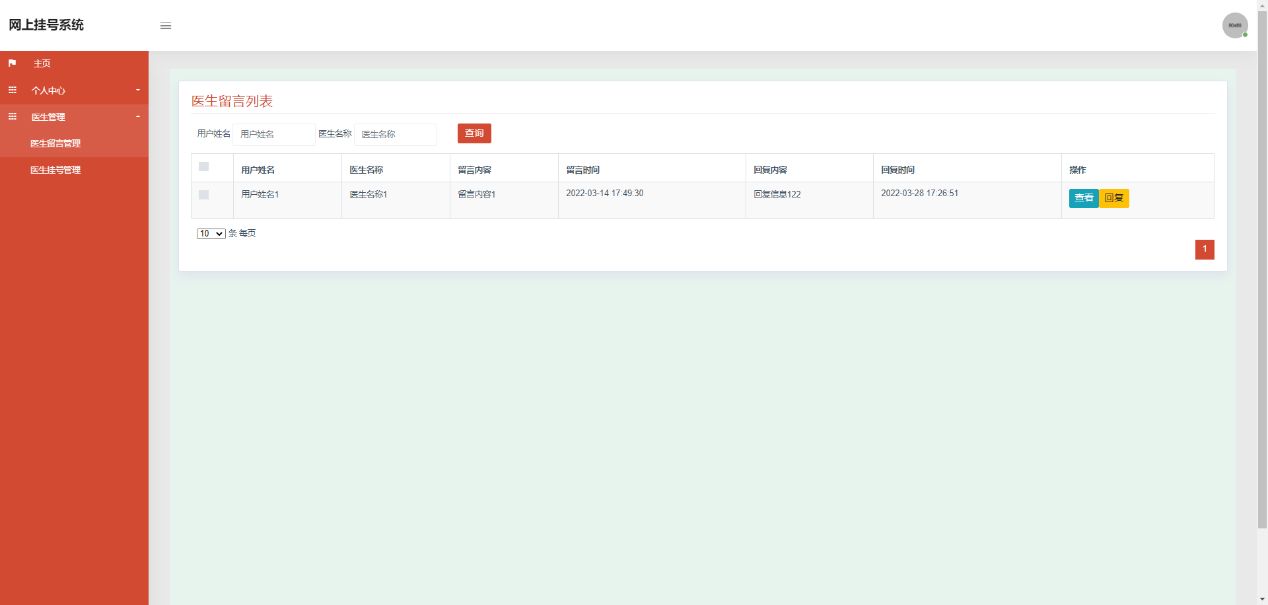Select timestamp 2022-03-14 17:49:30

[605, 193]
